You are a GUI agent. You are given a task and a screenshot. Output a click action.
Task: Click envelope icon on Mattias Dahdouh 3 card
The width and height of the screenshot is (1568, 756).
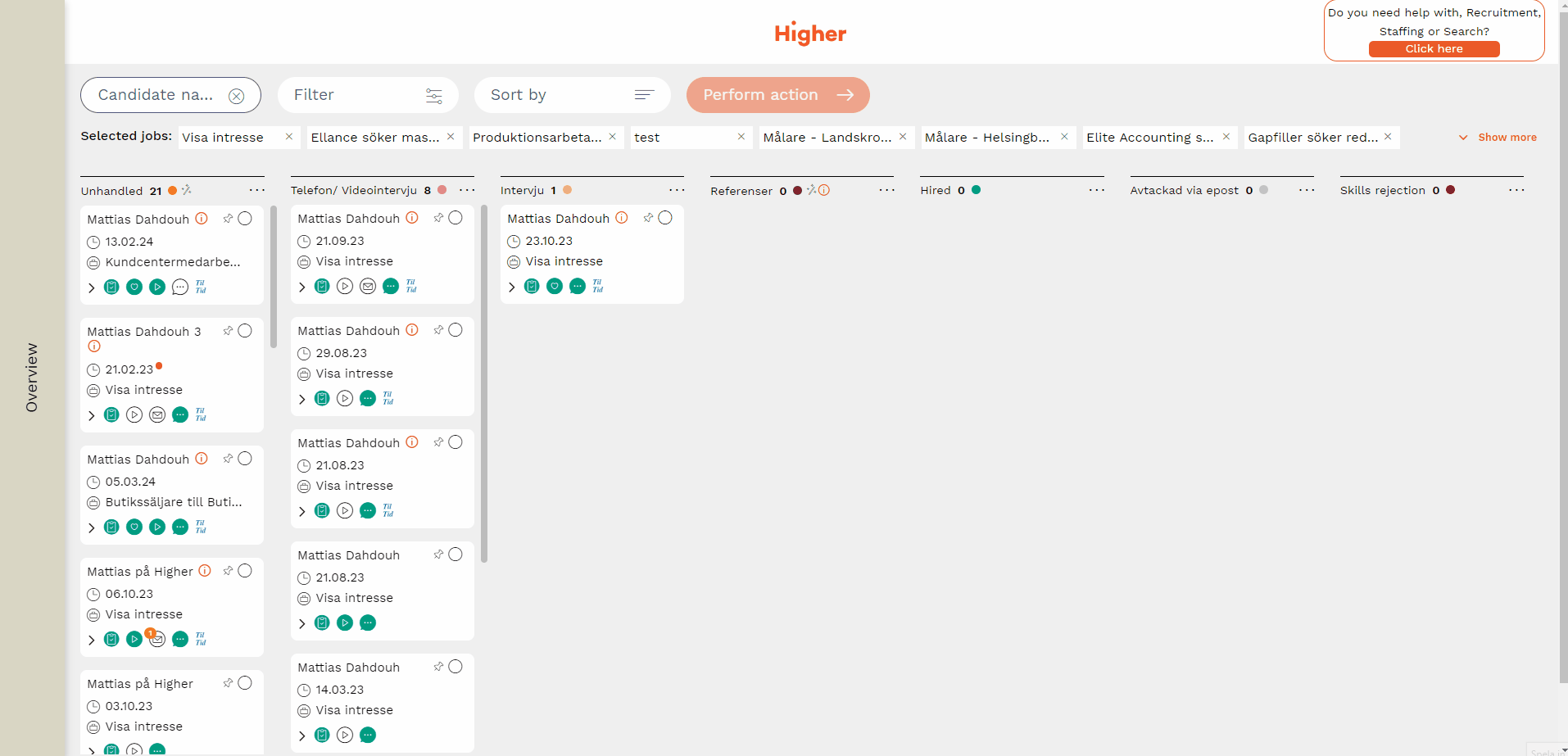click(x=157, y=414)
